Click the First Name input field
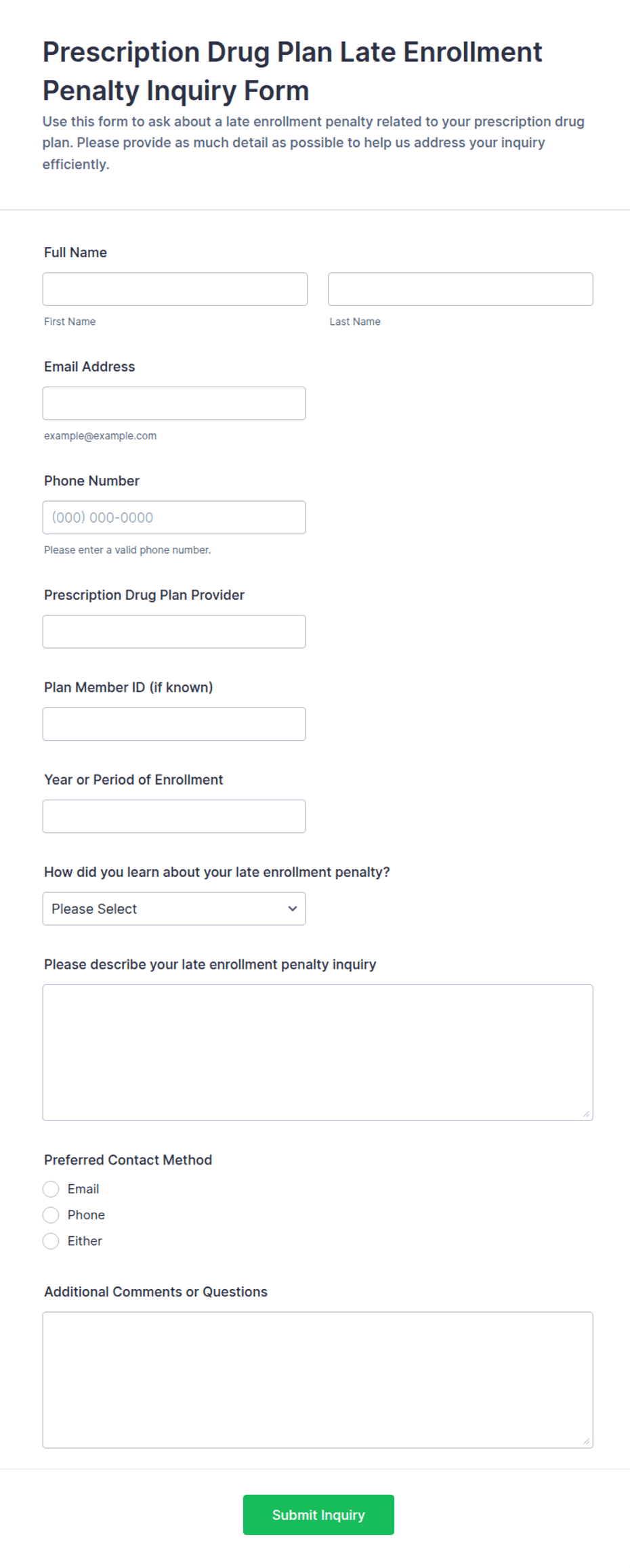630x1568 pixels. [175, 289]
